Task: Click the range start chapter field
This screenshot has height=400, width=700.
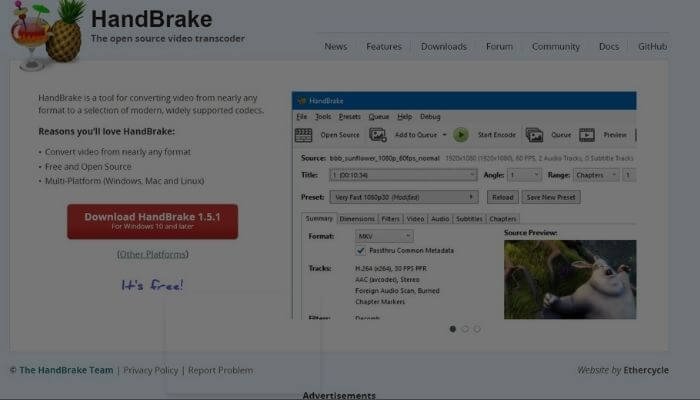Action: tap(629, 175)
